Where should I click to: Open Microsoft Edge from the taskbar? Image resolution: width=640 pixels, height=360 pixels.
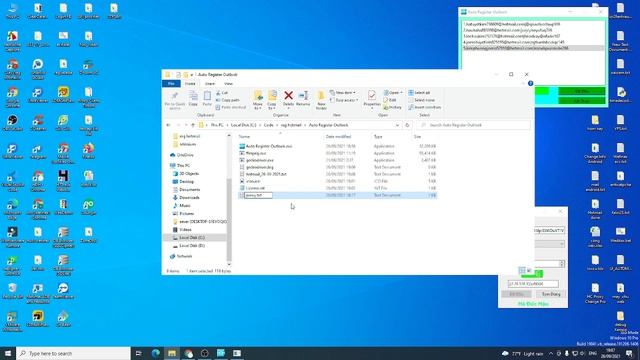[x=156, y=353]
